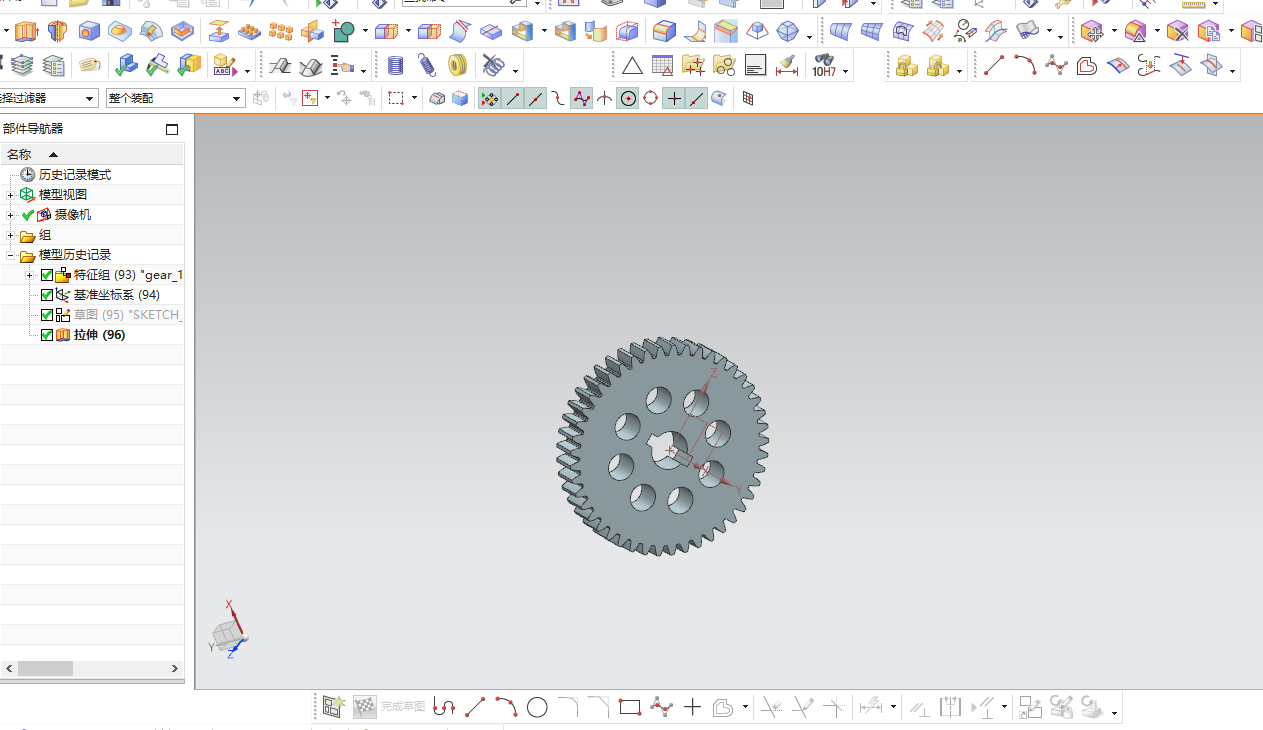Click the label tag icon

(90, 66)
